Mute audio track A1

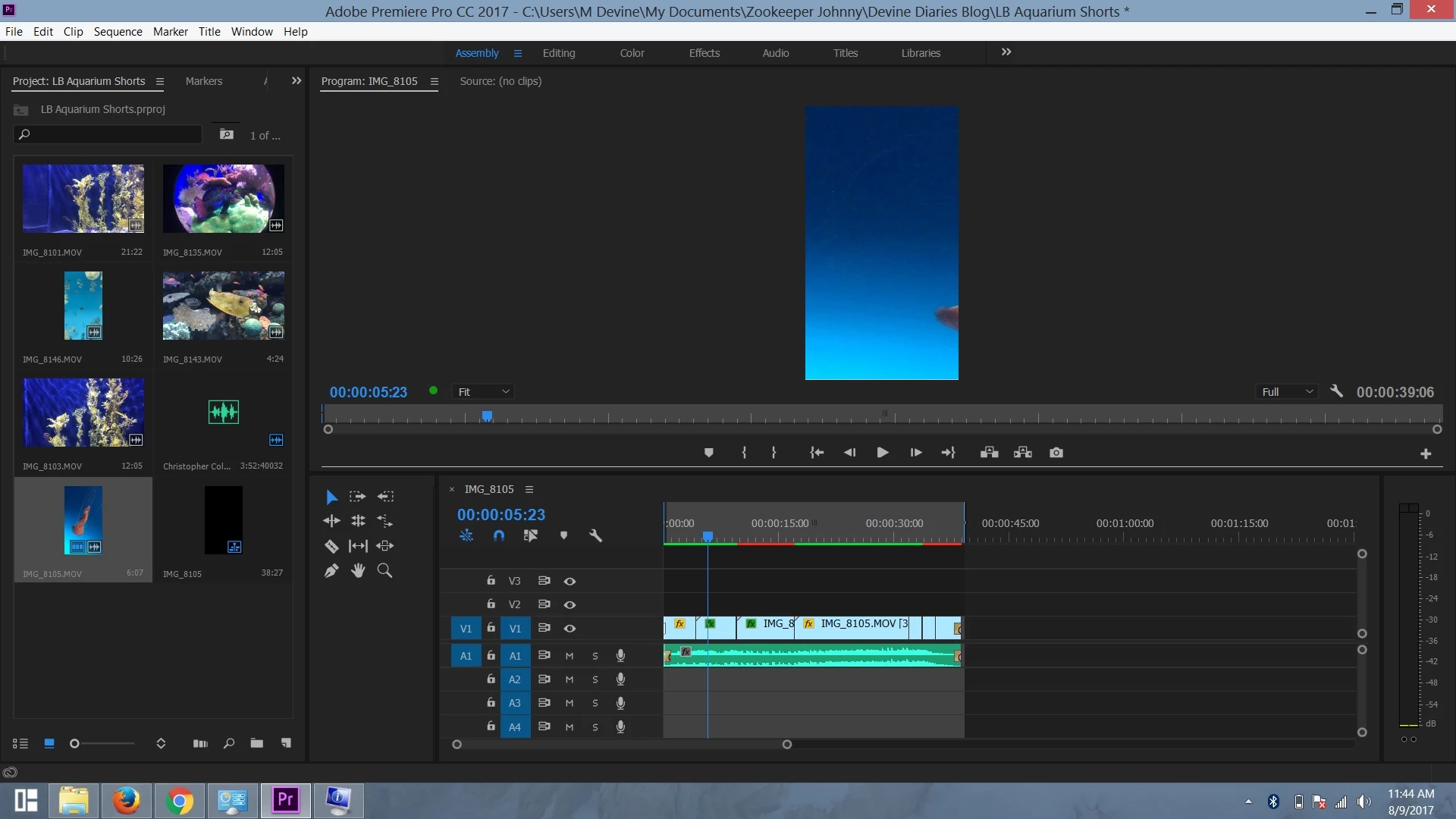pos(570,656)
